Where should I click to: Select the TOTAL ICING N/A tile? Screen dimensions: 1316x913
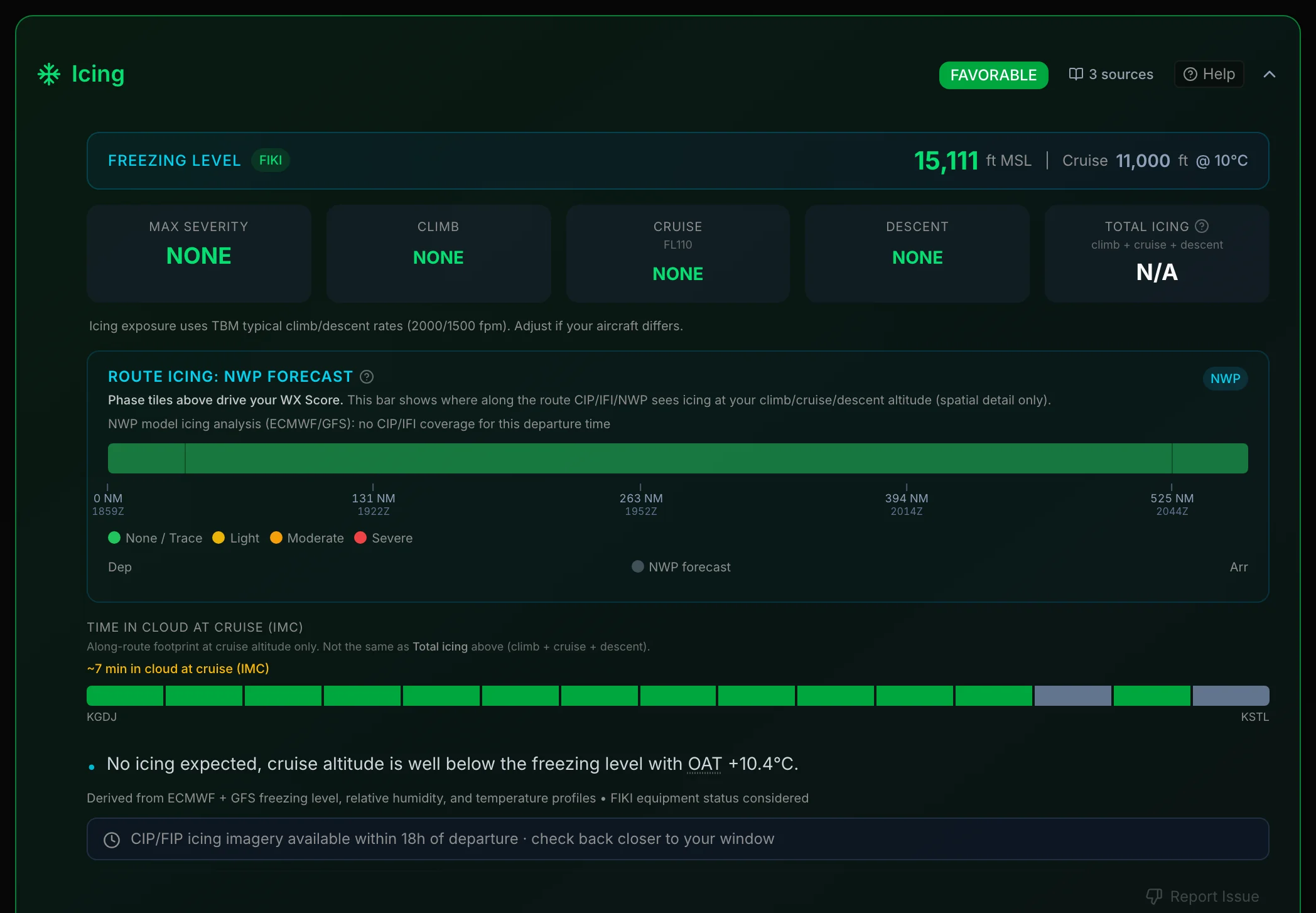pos(1157,253)
